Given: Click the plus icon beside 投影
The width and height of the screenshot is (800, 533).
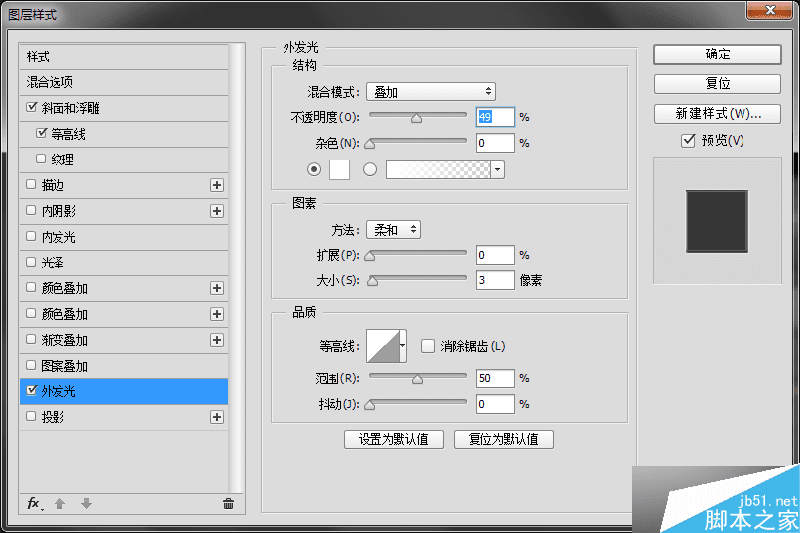Looking at the screenshot, I should (x=217, y=417).
